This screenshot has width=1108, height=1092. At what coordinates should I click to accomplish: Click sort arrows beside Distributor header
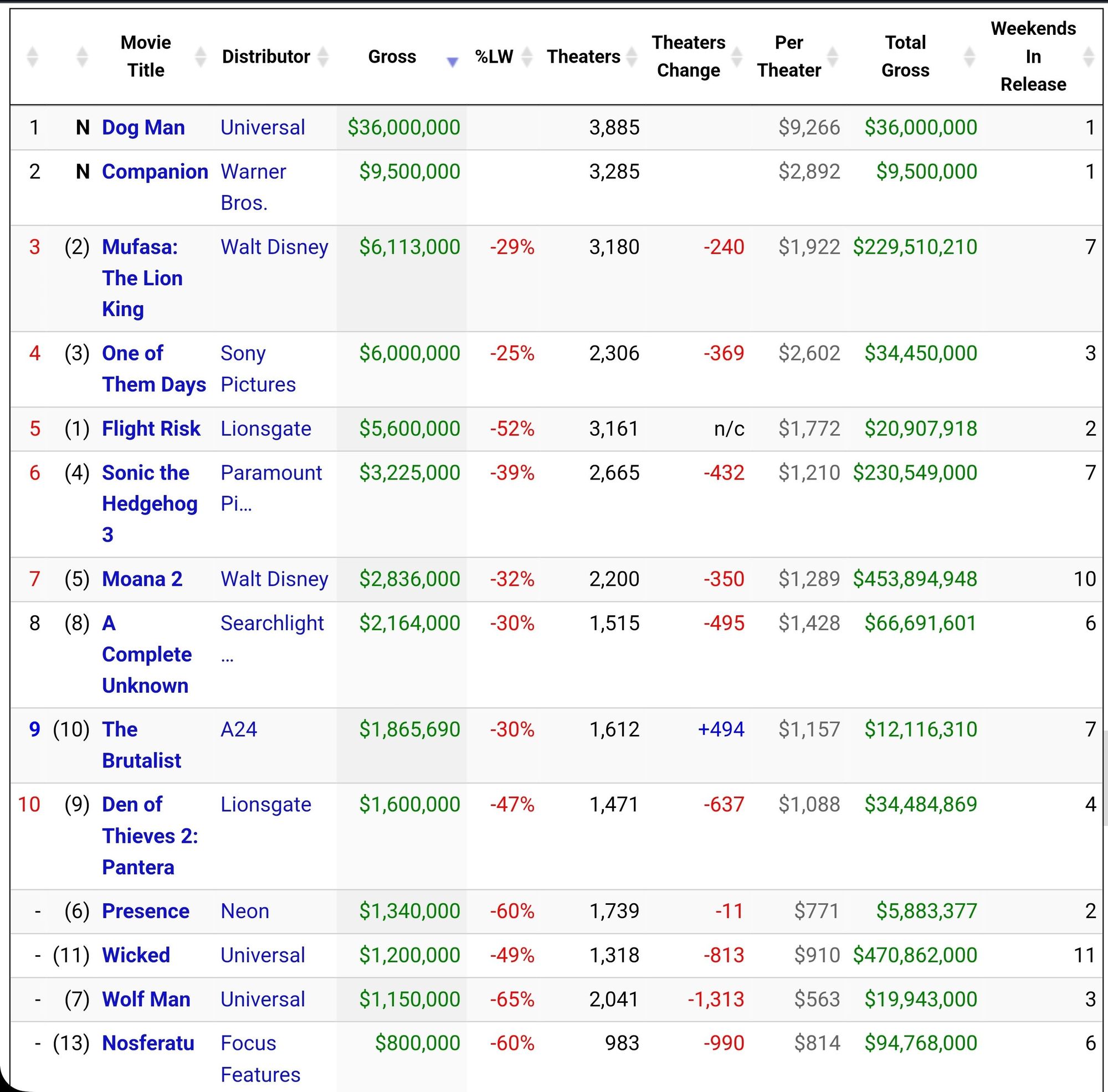tap(323, 56)
